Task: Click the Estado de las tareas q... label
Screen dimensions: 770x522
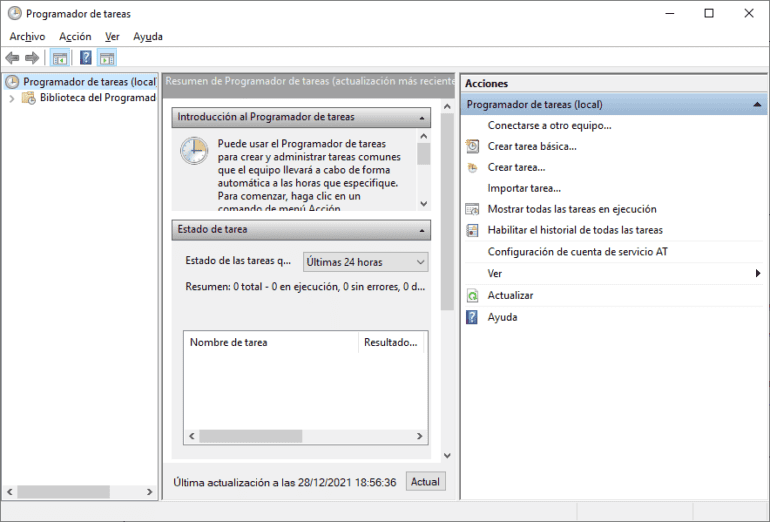Action: (x=238, y=261)
